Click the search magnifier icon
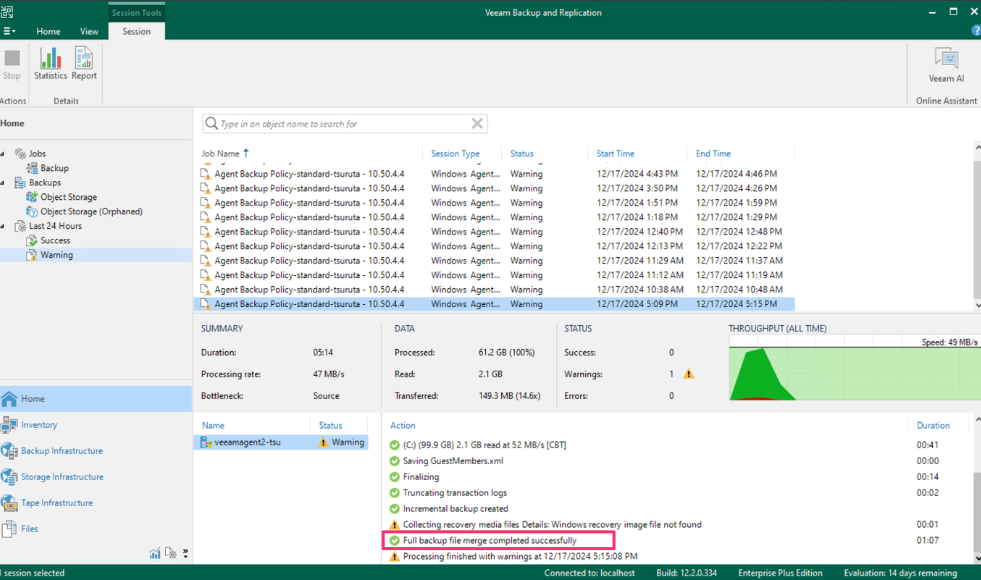The image size is (981, 580). click(211, 123)
